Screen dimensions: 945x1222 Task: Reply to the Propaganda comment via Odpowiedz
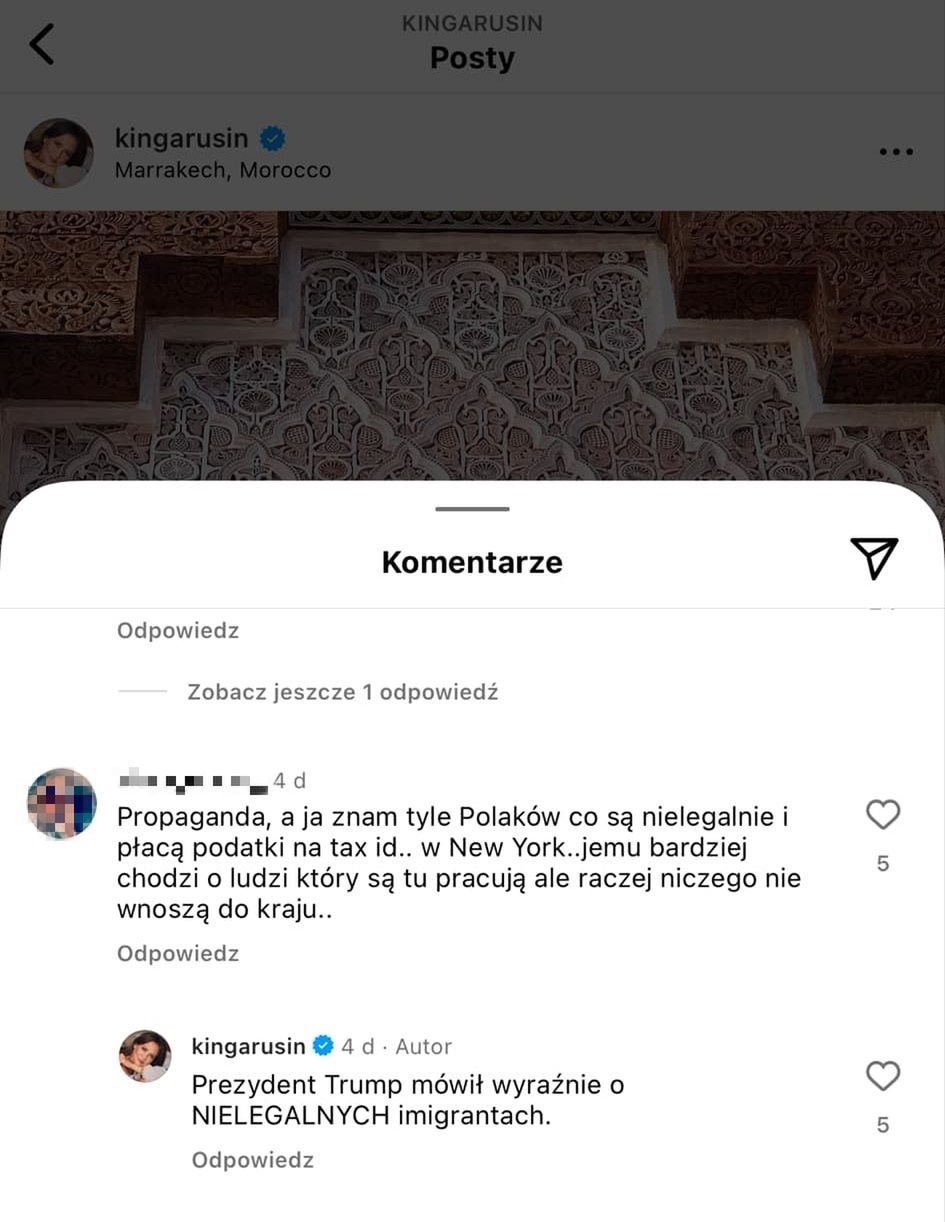point(178,953)
